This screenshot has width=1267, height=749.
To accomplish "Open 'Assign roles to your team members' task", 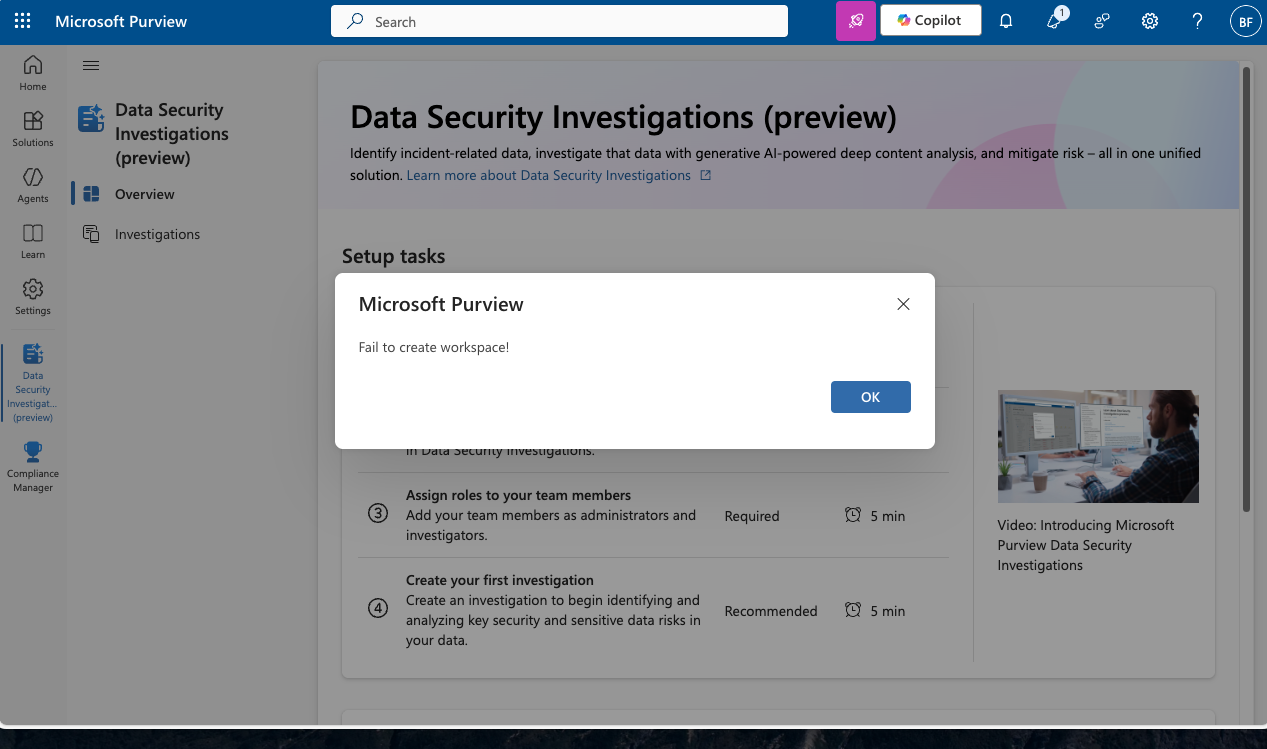I will click(518, 495).
